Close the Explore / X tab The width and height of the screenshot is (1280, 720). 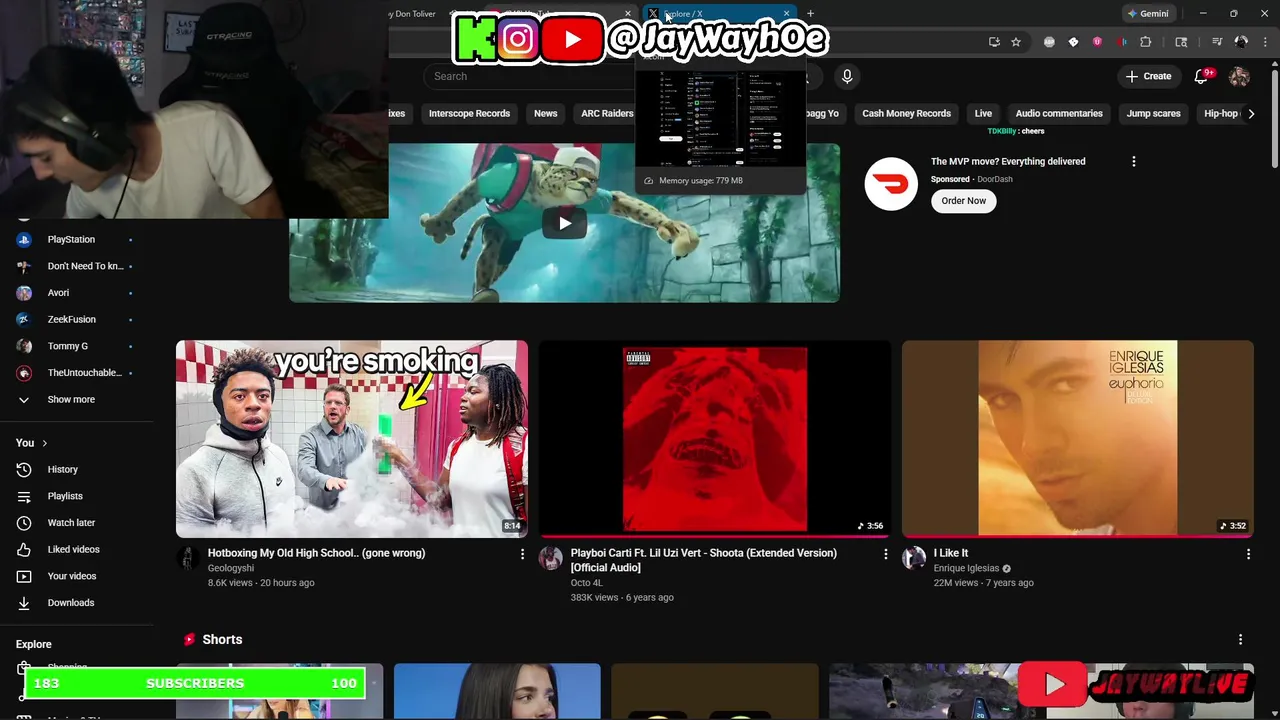pos(787,14)
